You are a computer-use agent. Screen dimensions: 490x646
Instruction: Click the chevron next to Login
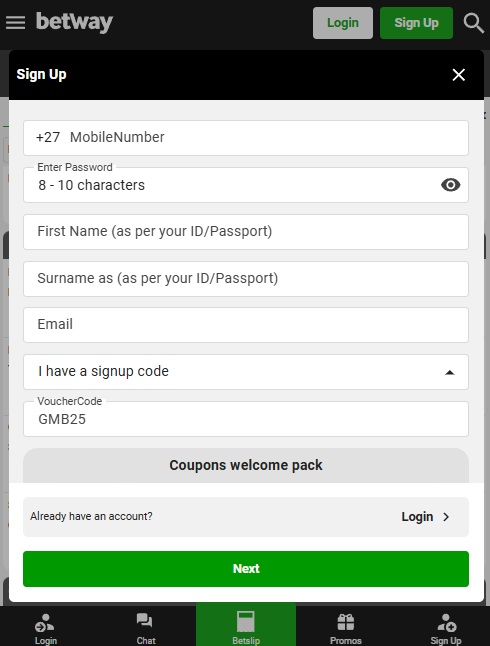[x=446, y=517]
